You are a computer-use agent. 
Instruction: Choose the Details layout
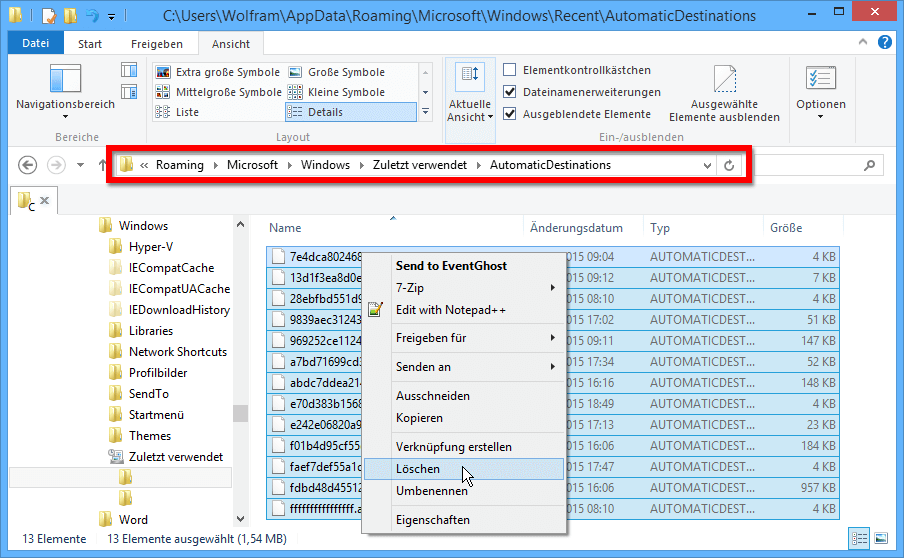[x=351, y=112]
